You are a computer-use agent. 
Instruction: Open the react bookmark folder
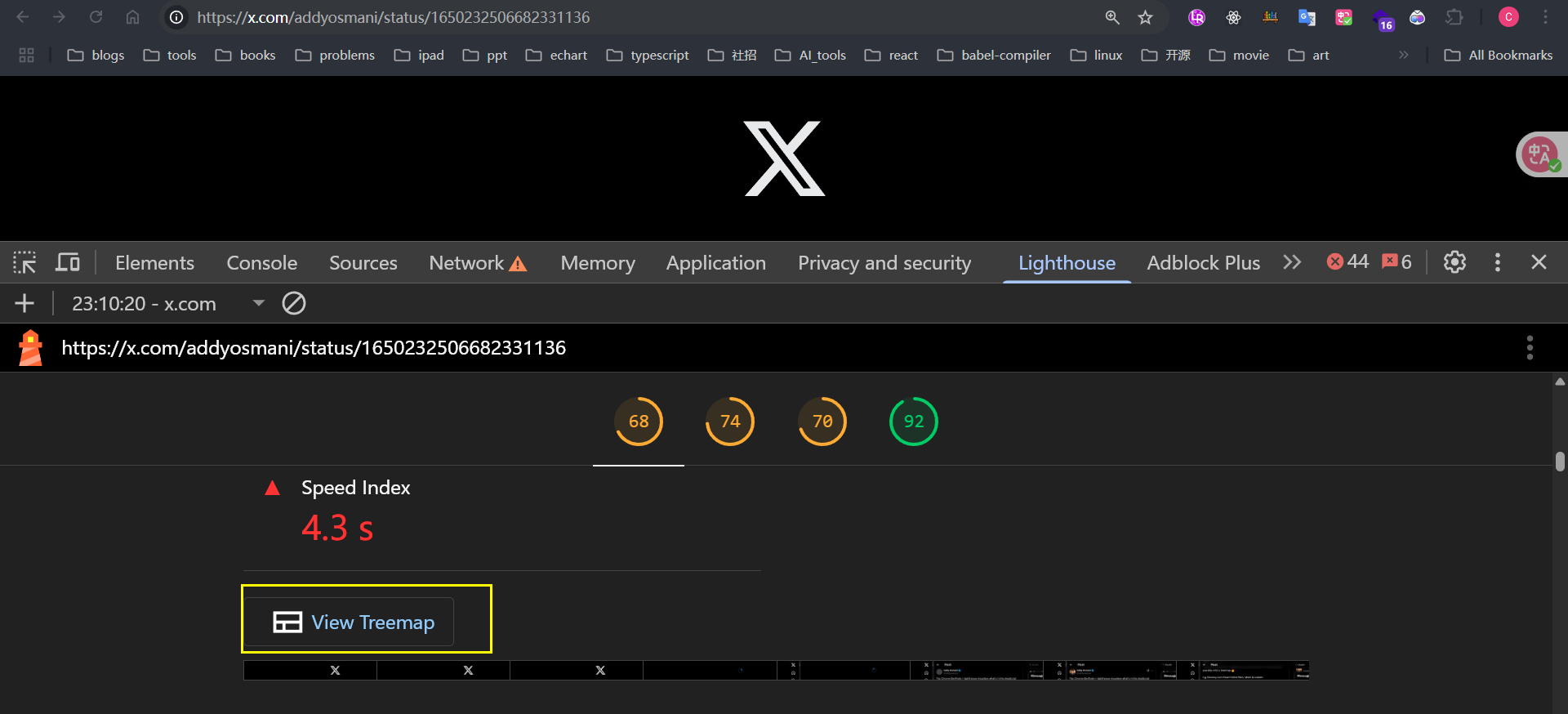coord(891,55)
